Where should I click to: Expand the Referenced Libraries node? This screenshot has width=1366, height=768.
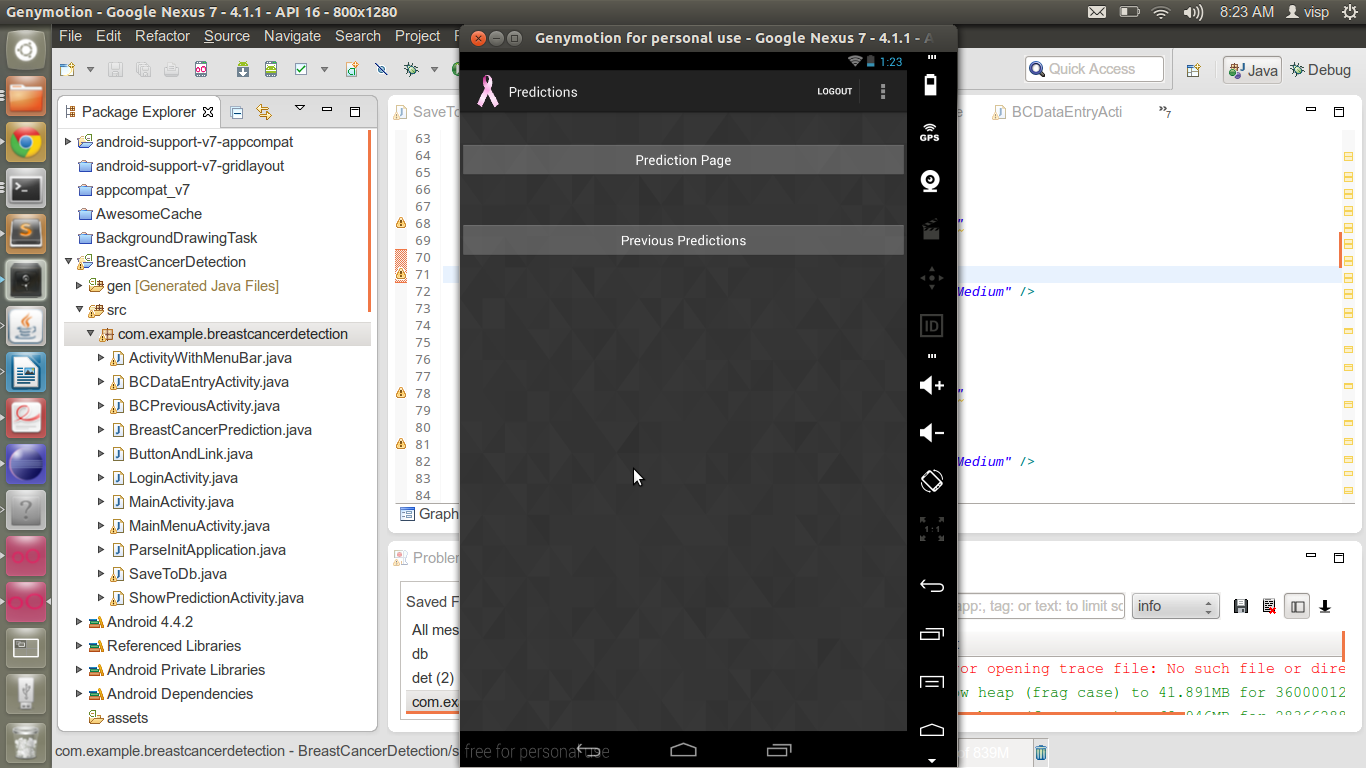pyautogui.click(x=79, y=646)
